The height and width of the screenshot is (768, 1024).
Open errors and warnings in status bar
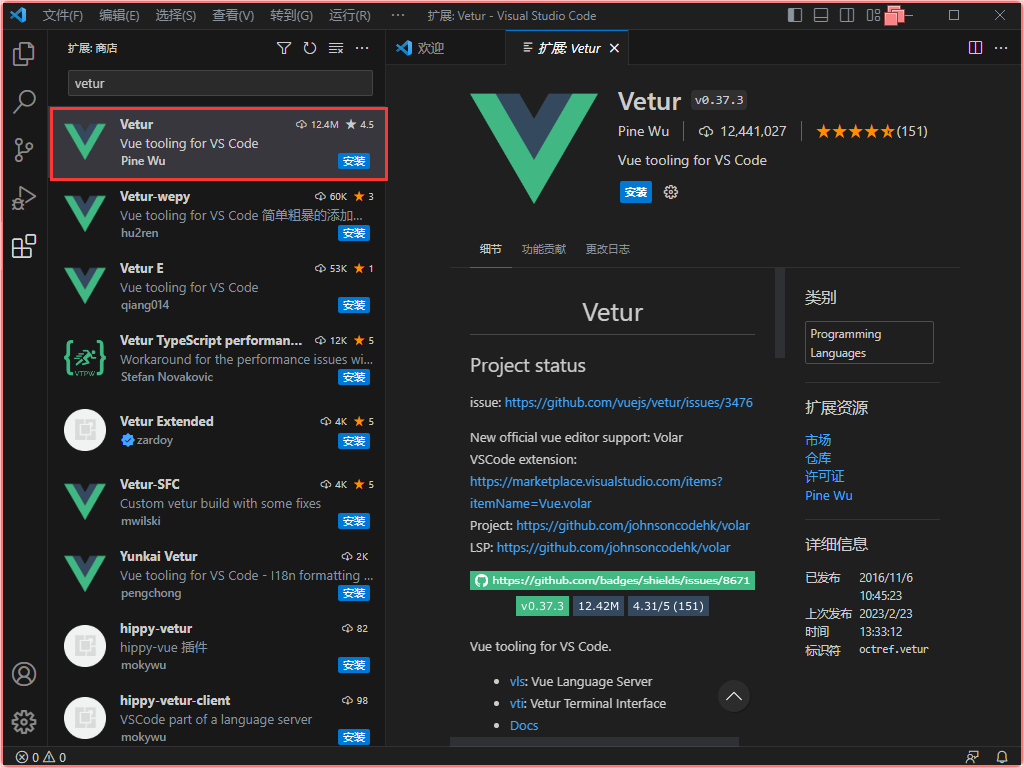pyautogui.click(x=41, y=757)
